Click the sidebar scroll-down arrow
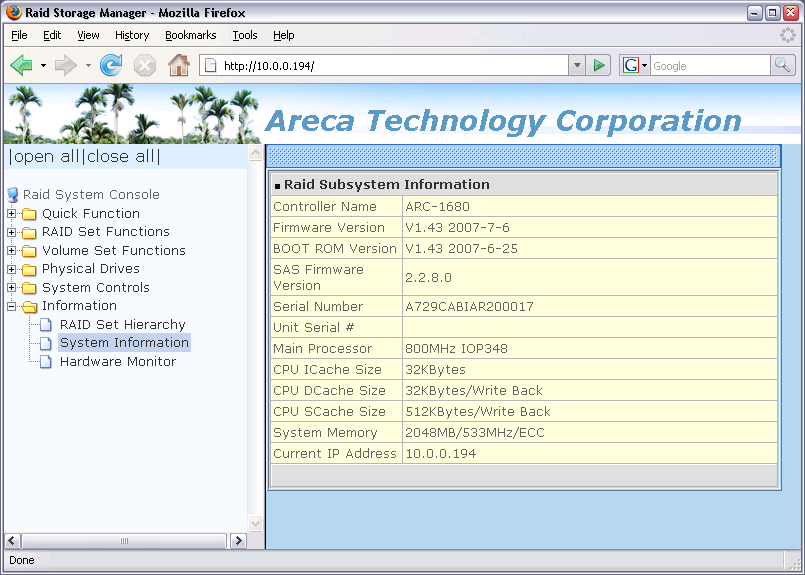This screenshot has height=575, width=805. (255, 523)
